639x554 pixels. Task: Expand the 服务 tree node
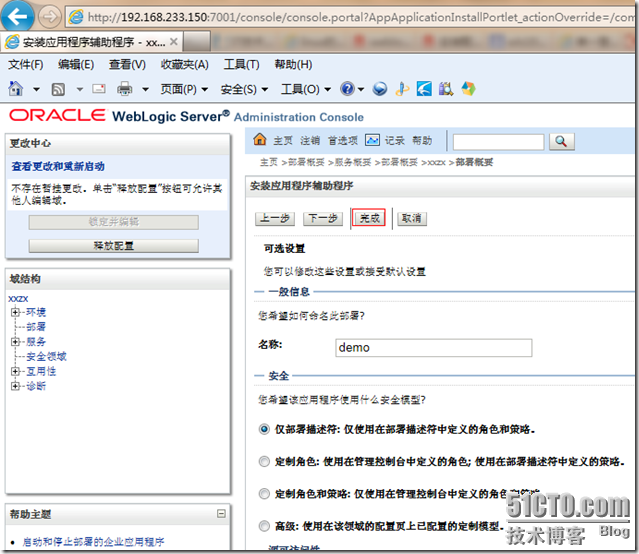tap(15, 342)
